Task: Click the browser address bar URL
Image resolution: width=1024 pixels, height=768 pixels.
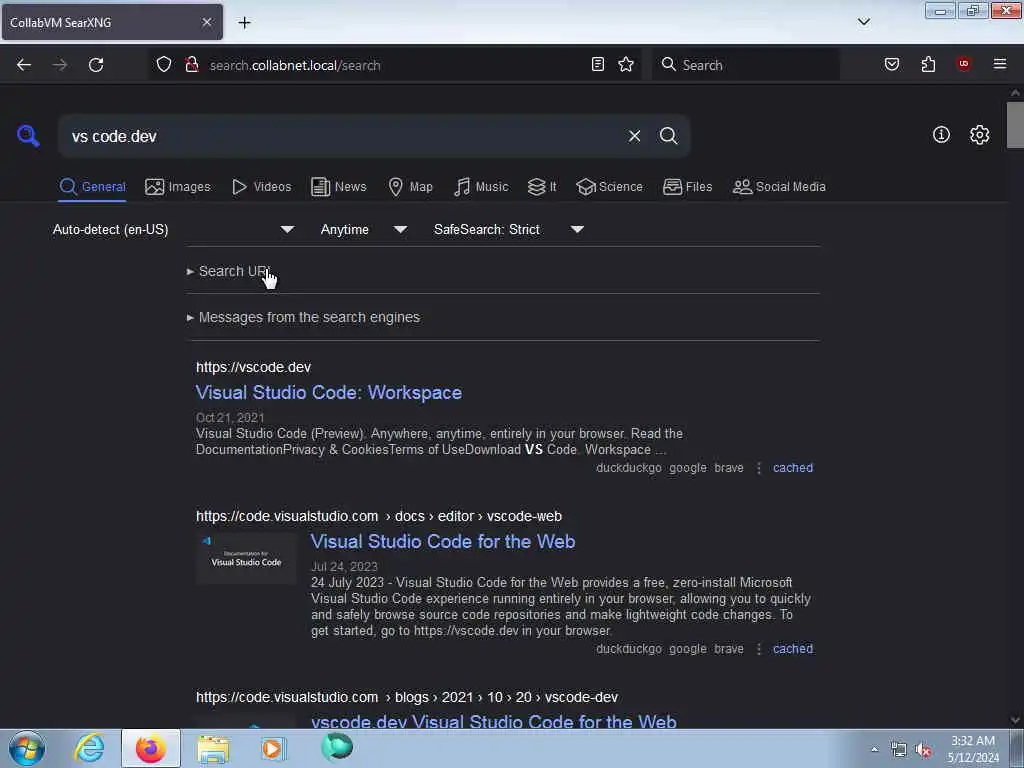Action: tap(295, 65)
